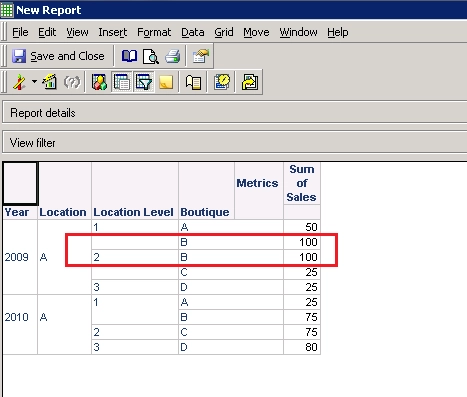The width and height of the screenshot is (467, 397).
Task: Open the Edit menu
Action: [47, 32]
